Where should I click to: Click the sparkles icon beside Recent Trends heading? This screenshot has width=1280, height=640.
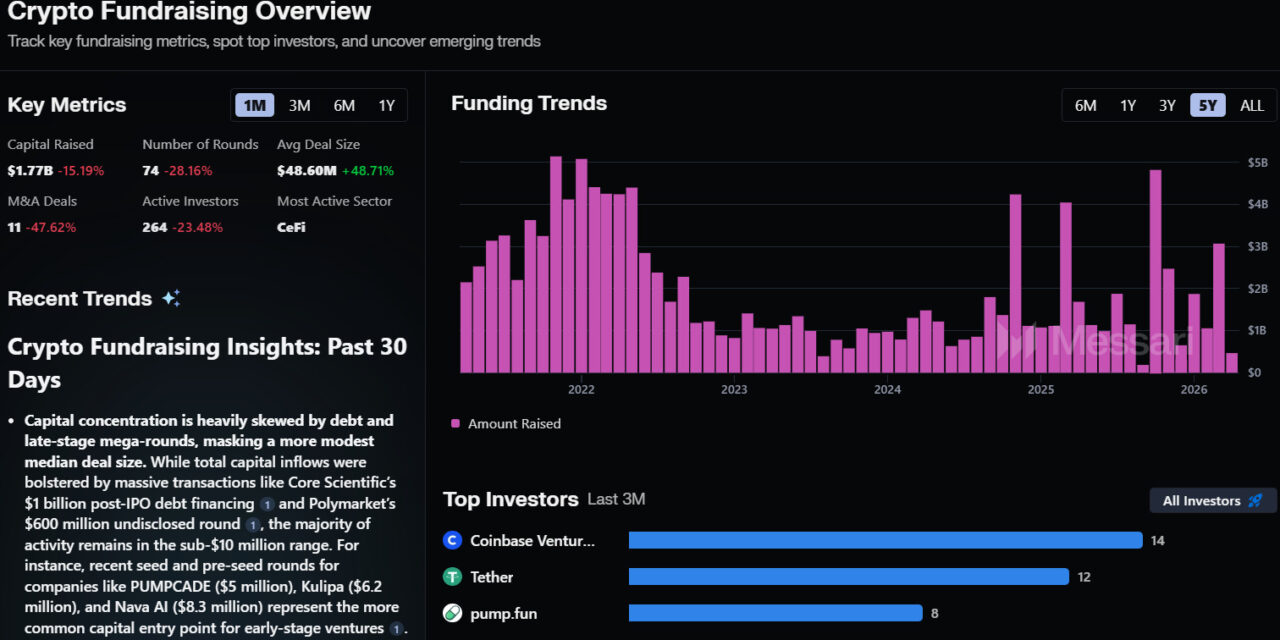pyautogui.click(x=171, y=297)
